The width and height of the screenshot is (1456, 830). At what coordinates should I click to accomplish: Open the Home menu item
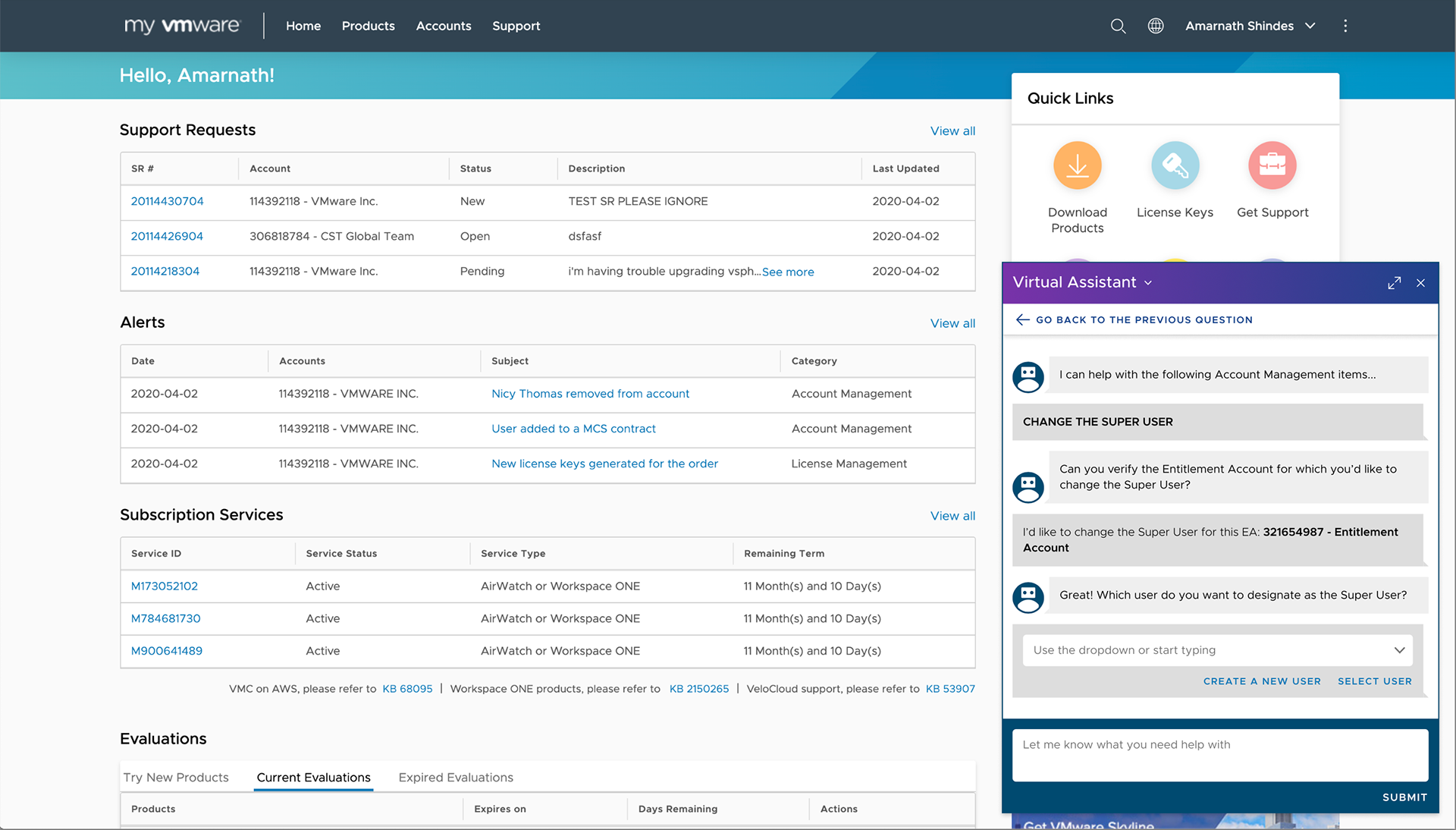(303, 26)
